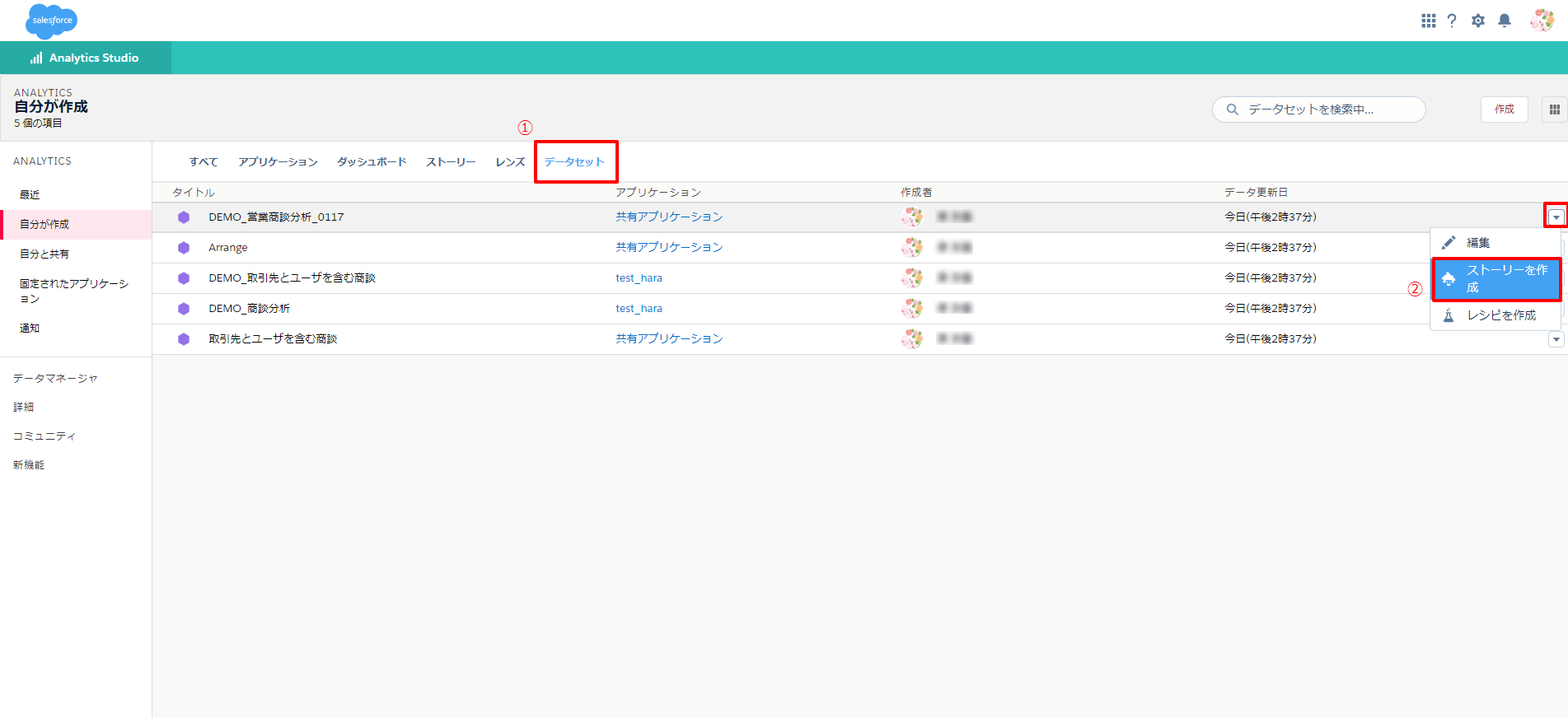
Task: Open the notifications bell
Action: tap(1505, 21)
